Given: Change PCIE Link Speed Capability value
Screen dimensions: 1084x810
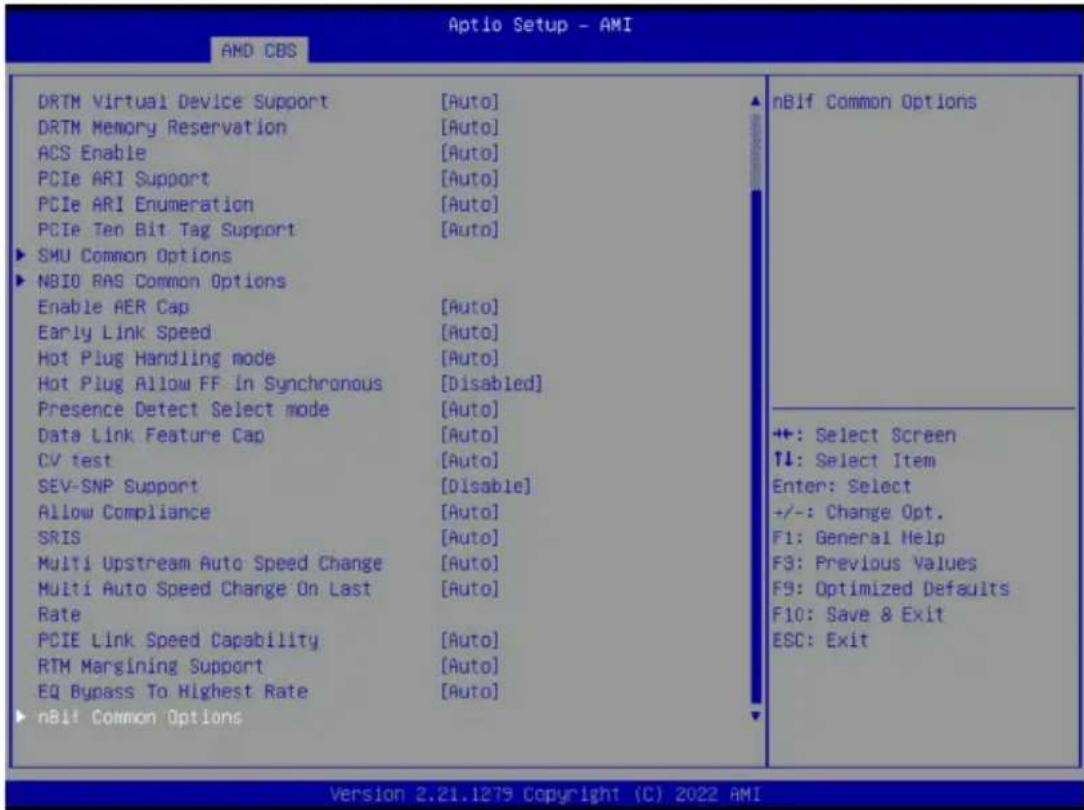Looking at the screenshot, I should click(469, 640).
